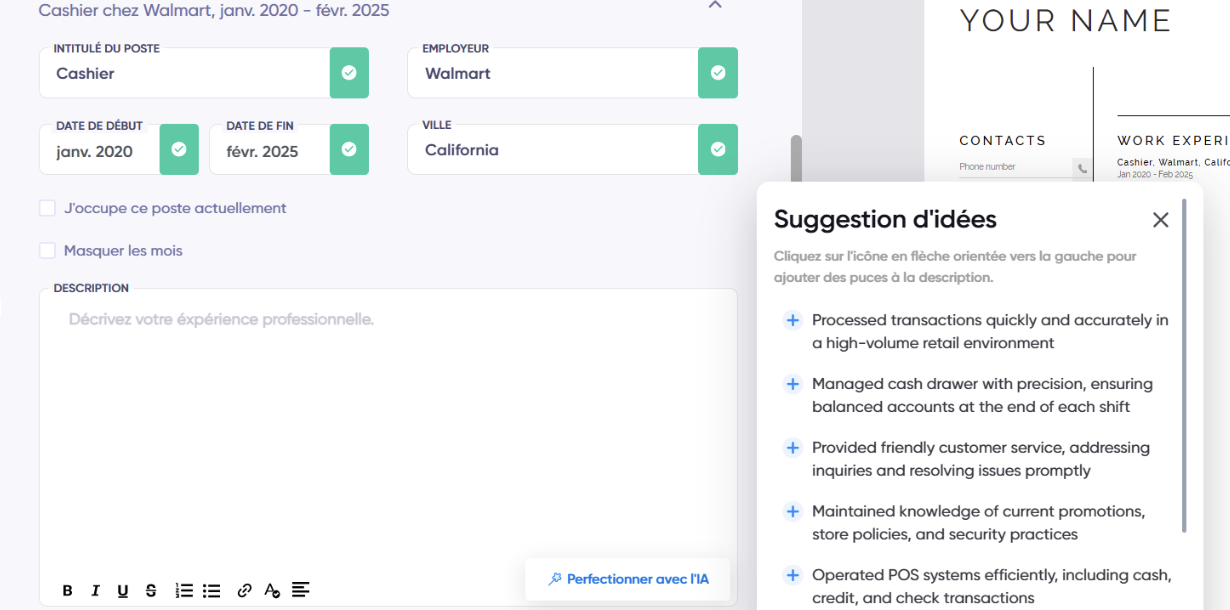
Task: Insert a bulleted list
Action: [212, 591]
